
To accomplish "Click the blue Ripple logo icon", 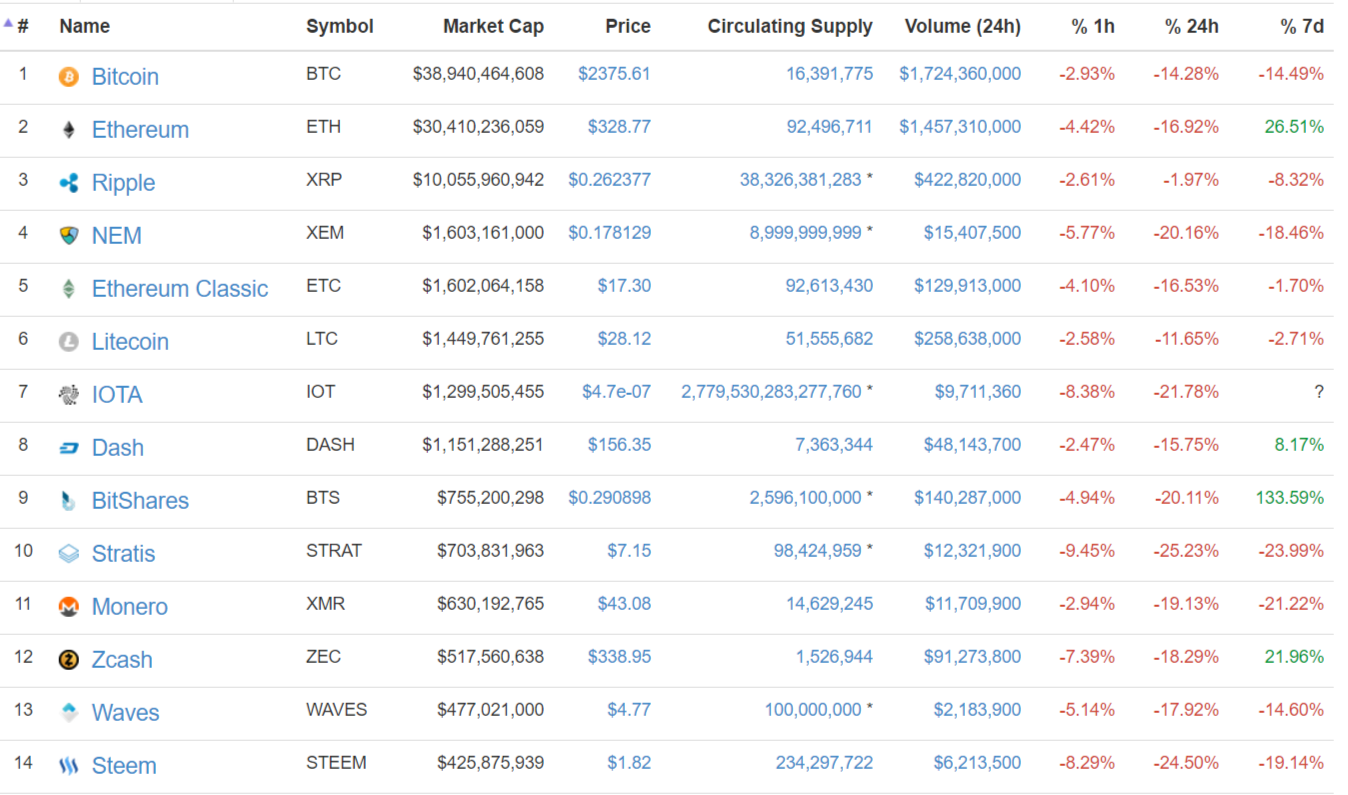I will [x=68, y=183].
